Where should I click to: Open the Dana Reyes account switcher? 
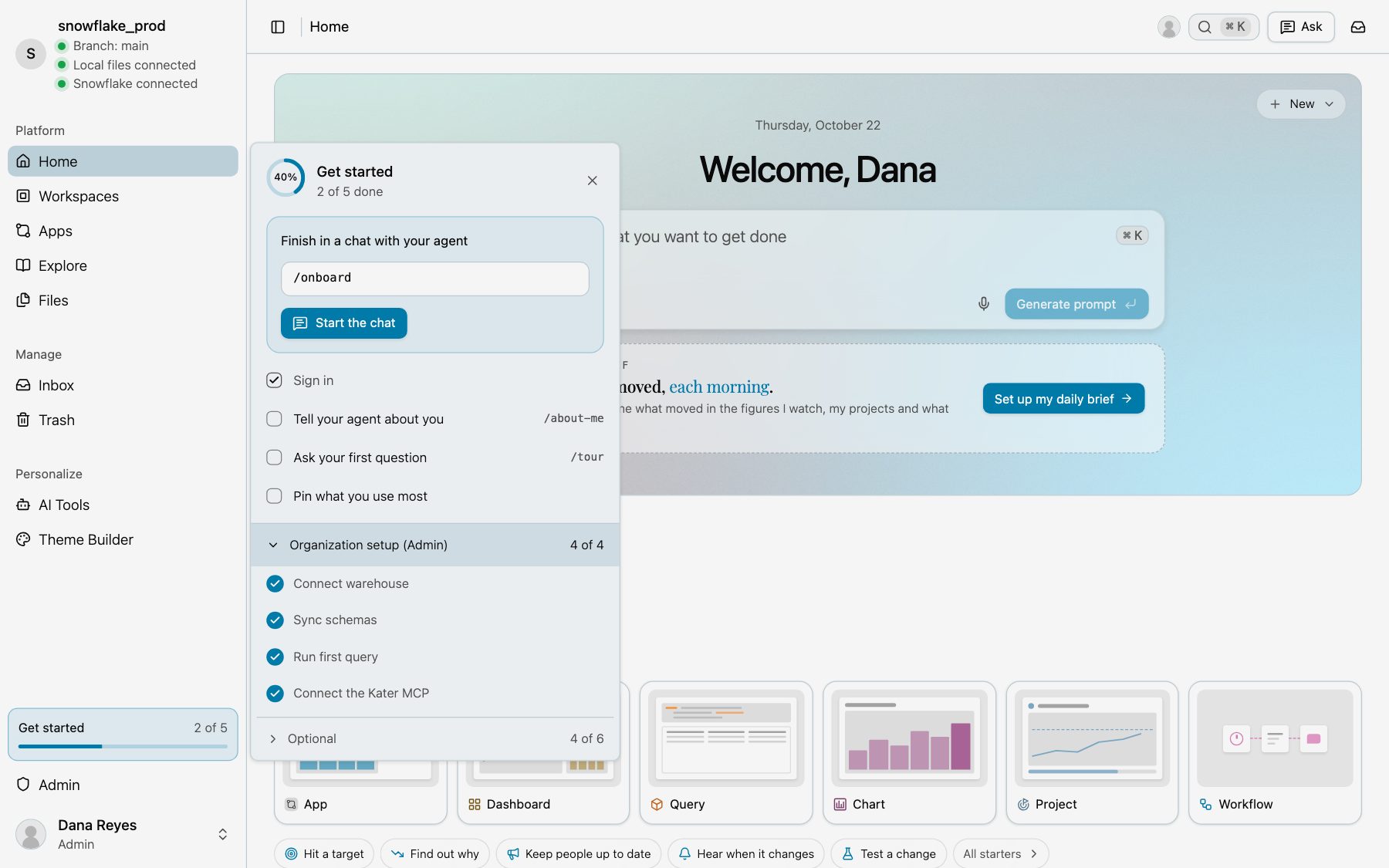123,834
